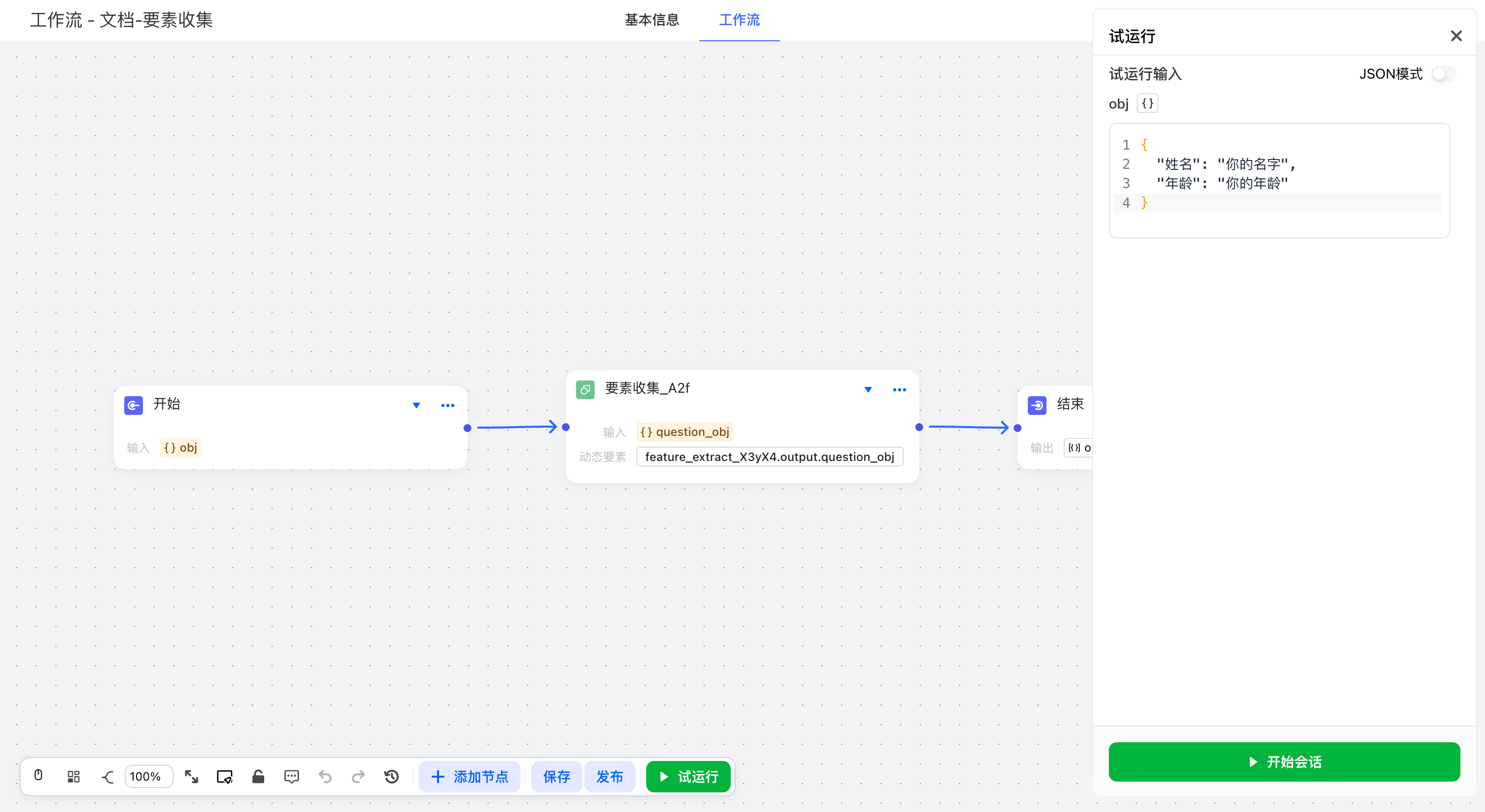Open the version history clock icon
Screen dimensions: 1485x812
391,776
